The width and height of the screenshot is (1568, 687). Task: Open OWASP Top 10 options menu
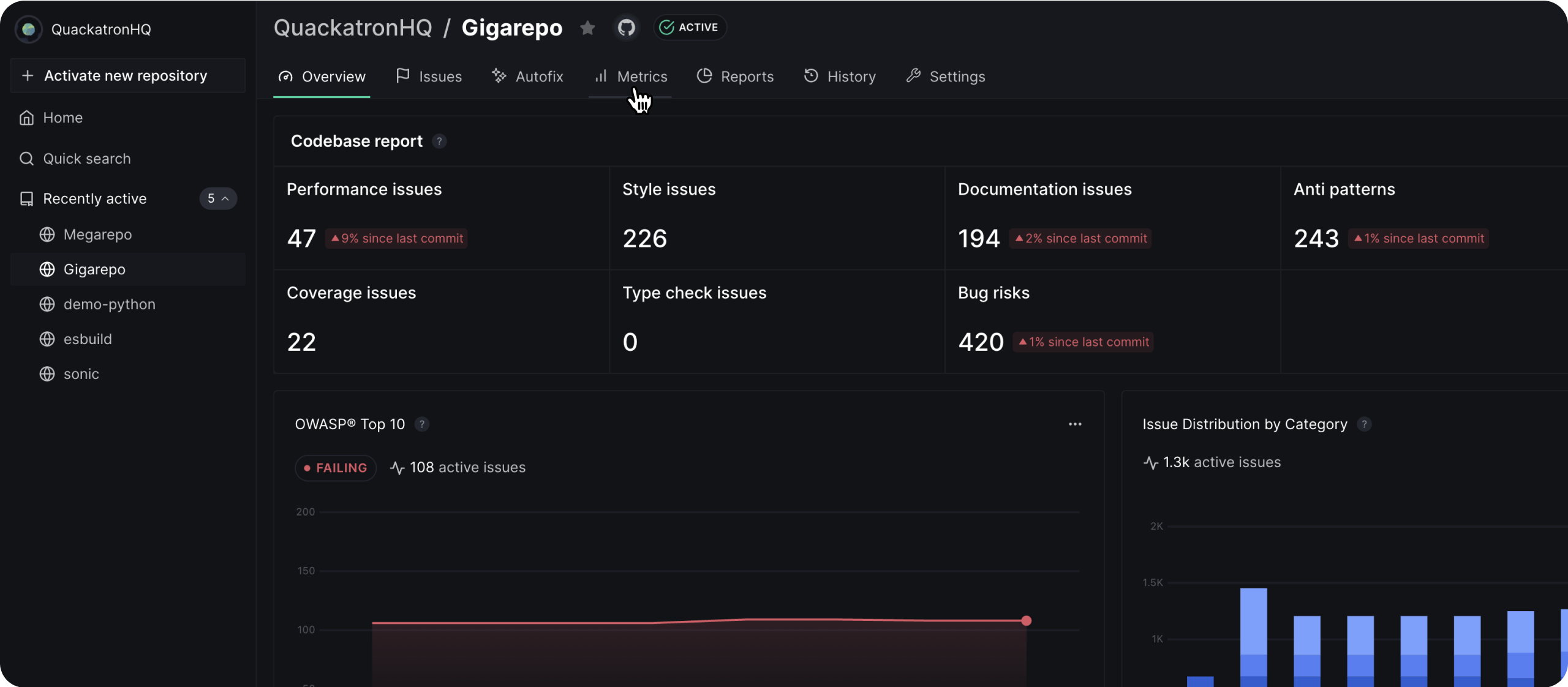coord(1074,424)
